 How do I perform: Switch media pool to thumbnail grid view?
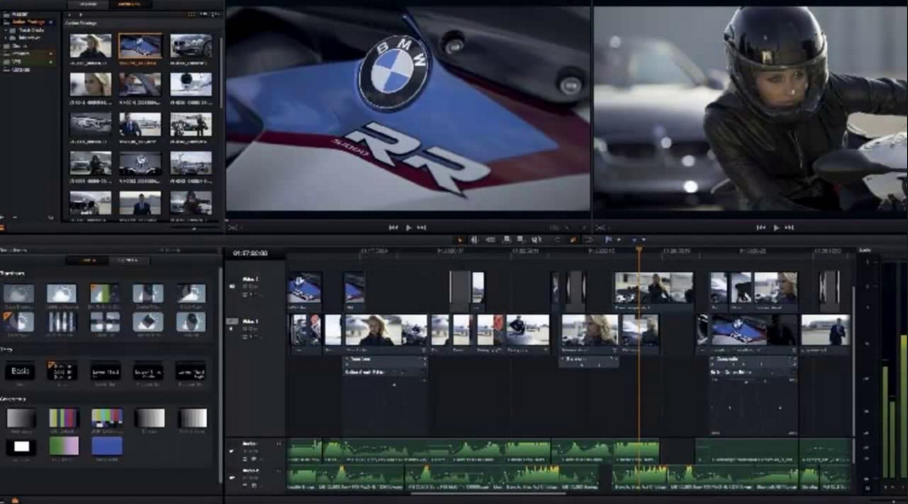(191, 14)
